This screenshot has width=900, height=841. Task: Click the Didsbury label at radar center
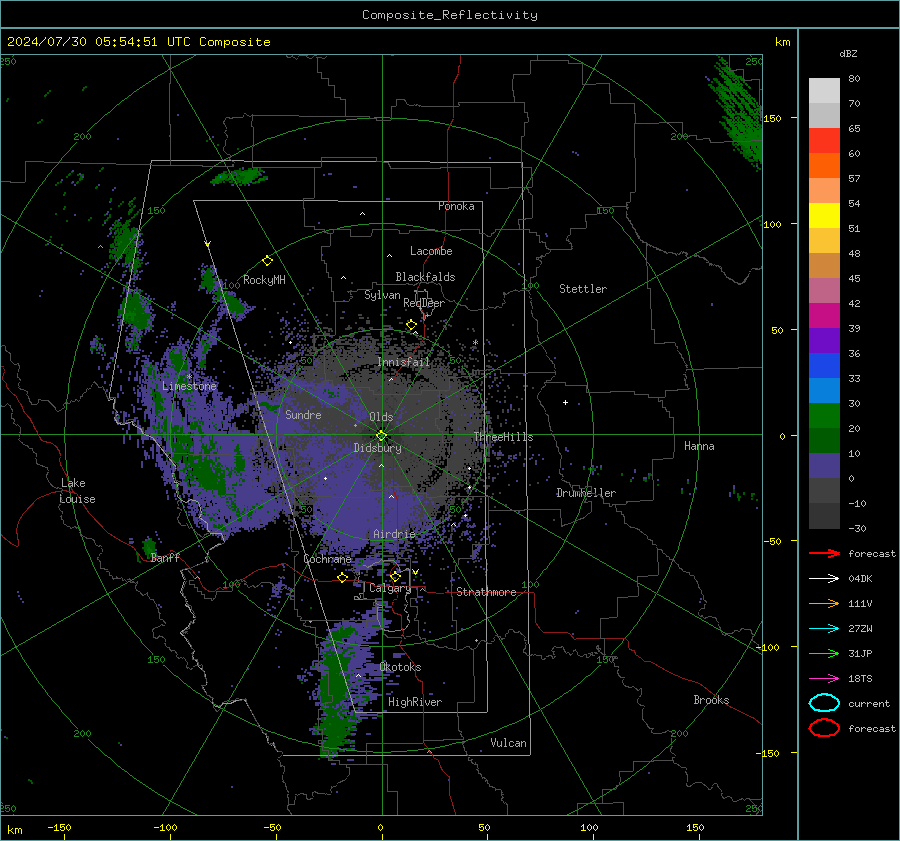click(x=377, y=448)
